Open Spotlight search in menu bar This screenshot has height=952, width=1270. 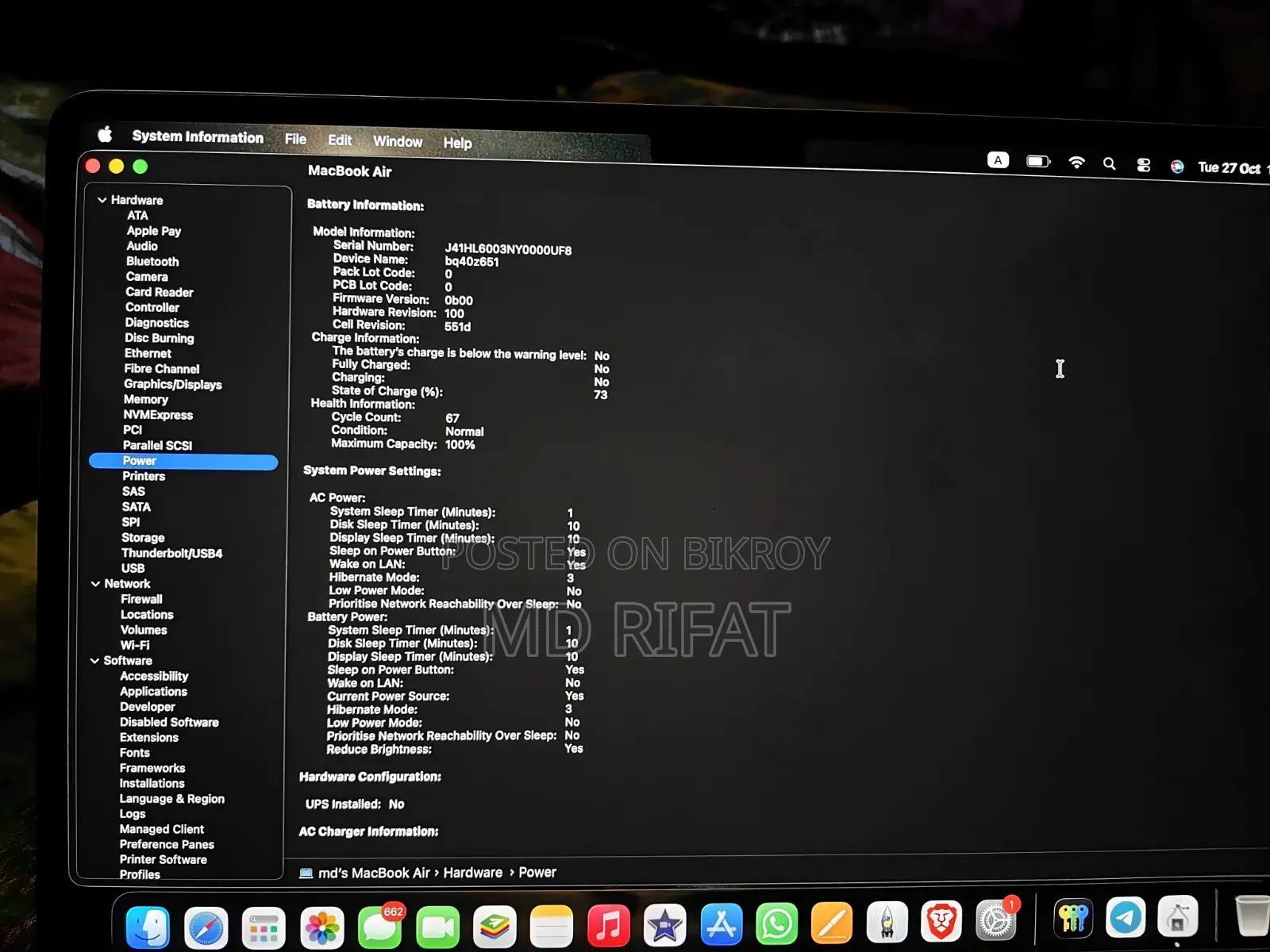(1110, 163)
